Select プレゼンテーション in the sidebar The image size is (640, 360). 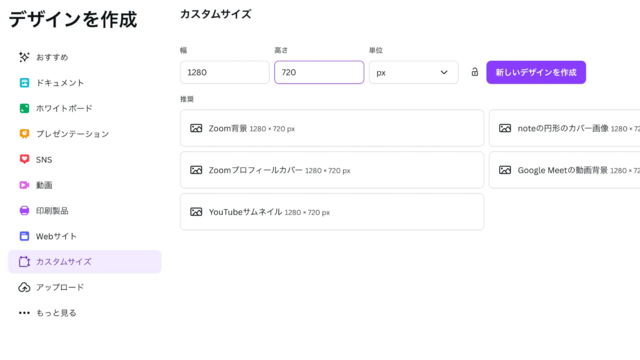click(x=84, y=134)
